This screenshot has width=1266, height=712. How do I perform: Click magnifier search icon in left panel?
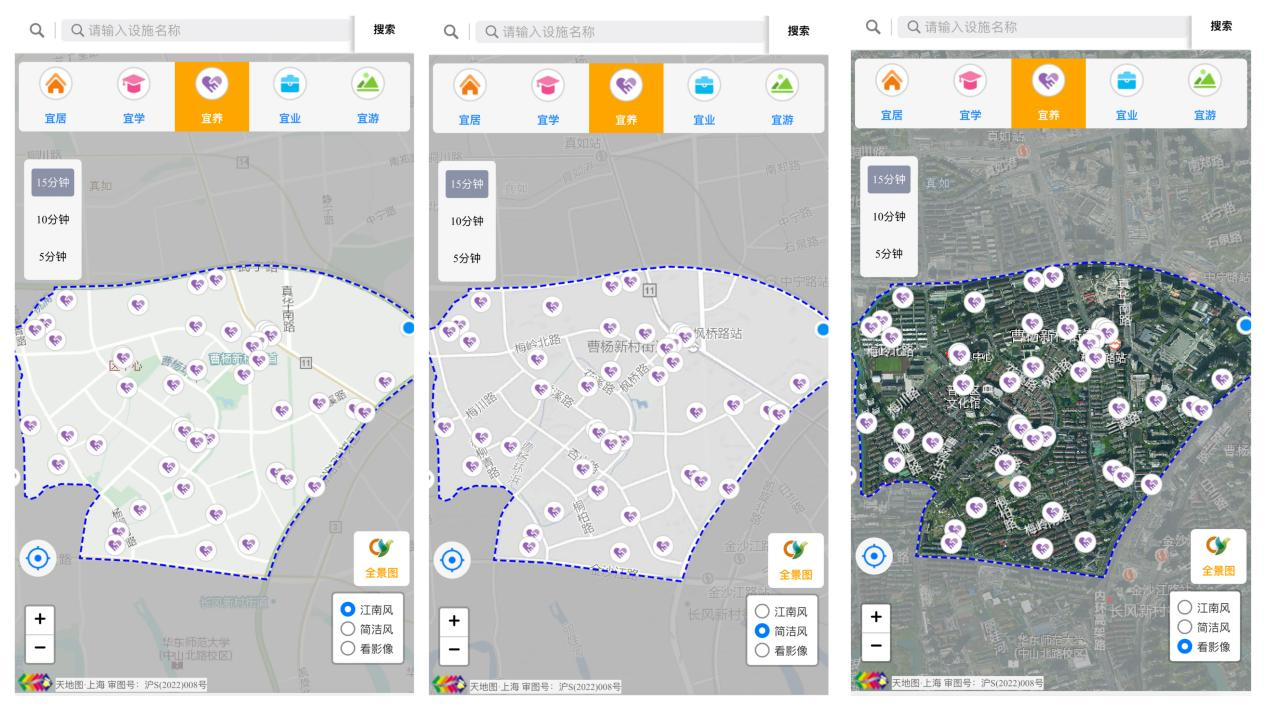[x=36, y=31]
